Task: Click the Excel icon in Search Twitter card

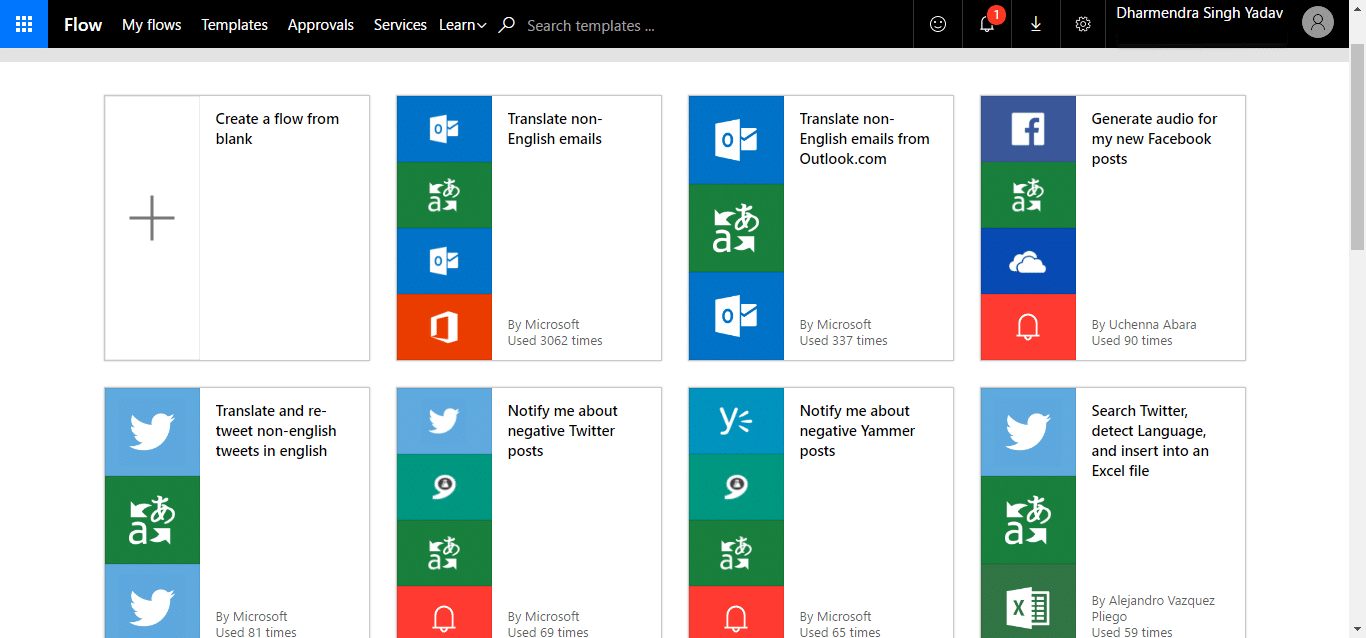Action: (x=1028, y=601)
